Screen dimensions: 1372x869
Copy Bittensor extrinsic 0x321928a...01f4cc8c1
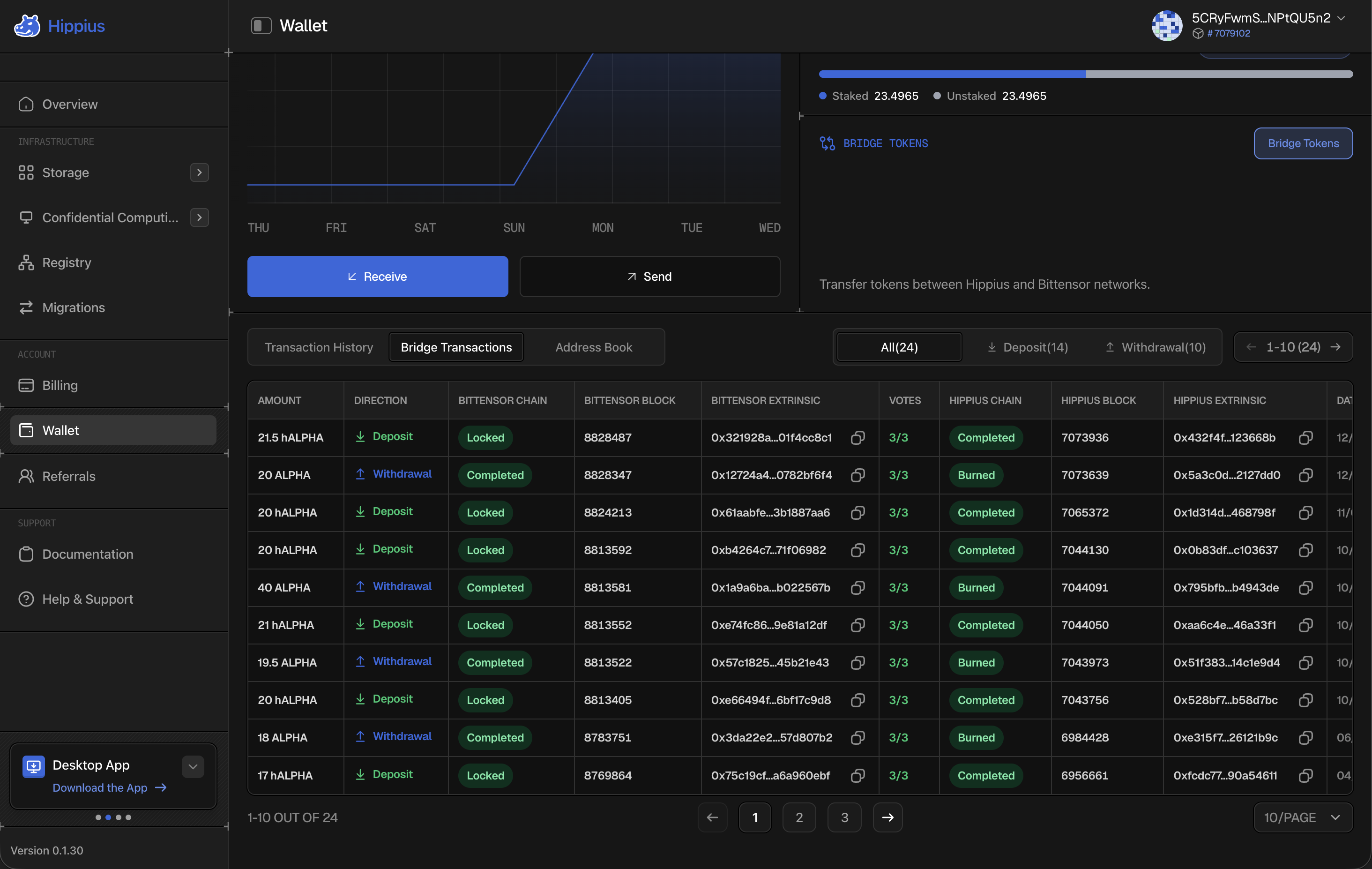pyautogui.click(x=857, y=438)
